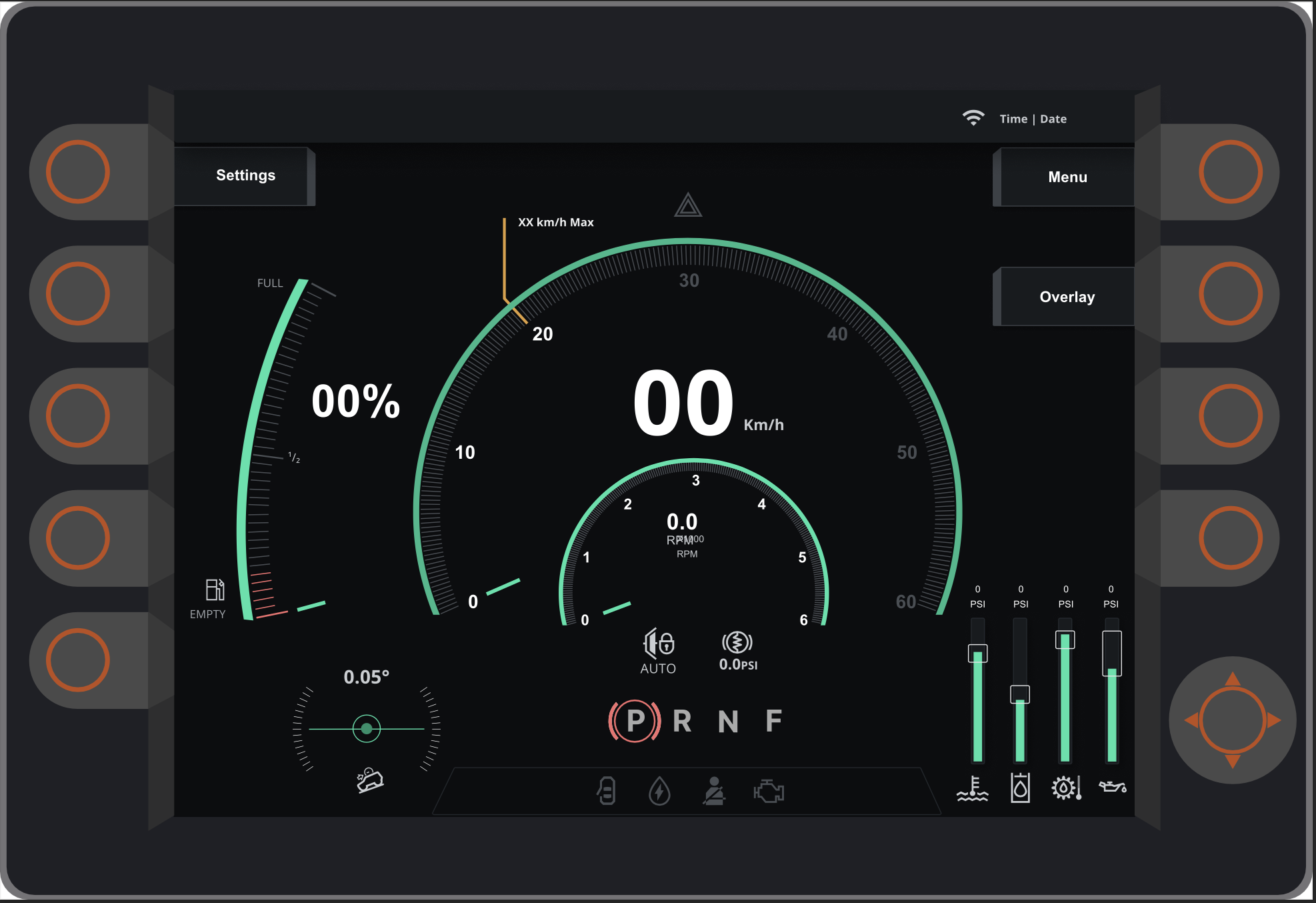Click the lightning droplet fluid icon
The height and width of the screenshot is (903, 1316).
(x=659, y=792)
